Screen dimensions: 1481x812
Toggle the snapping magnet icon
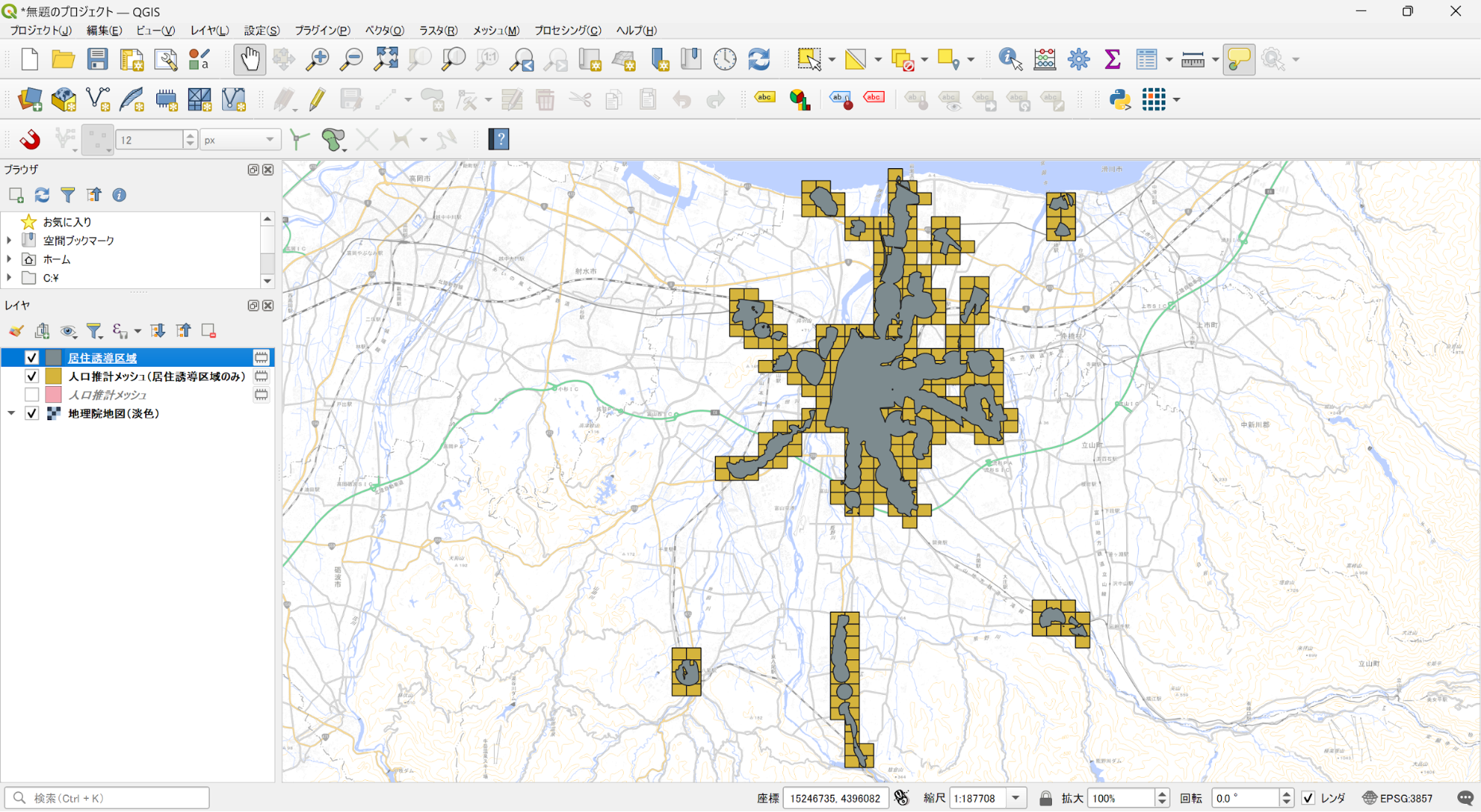click(x=30, y=139)
